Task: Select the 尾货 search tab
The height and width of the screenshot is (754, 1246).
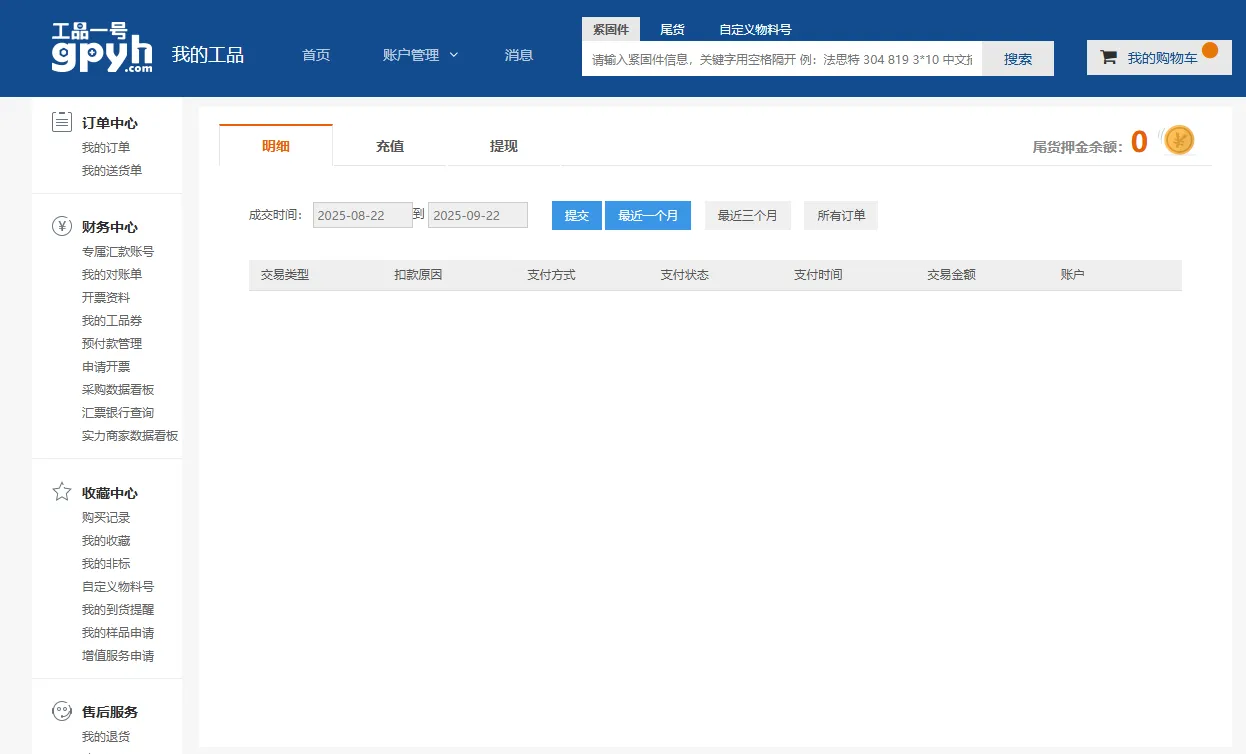Action: pos(672,30)
